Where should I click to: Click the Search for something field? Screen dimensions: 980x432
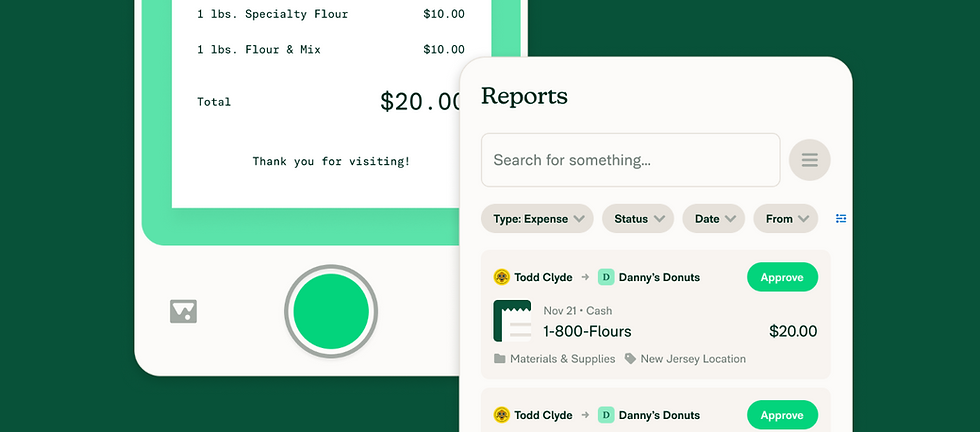click(630, 160)
